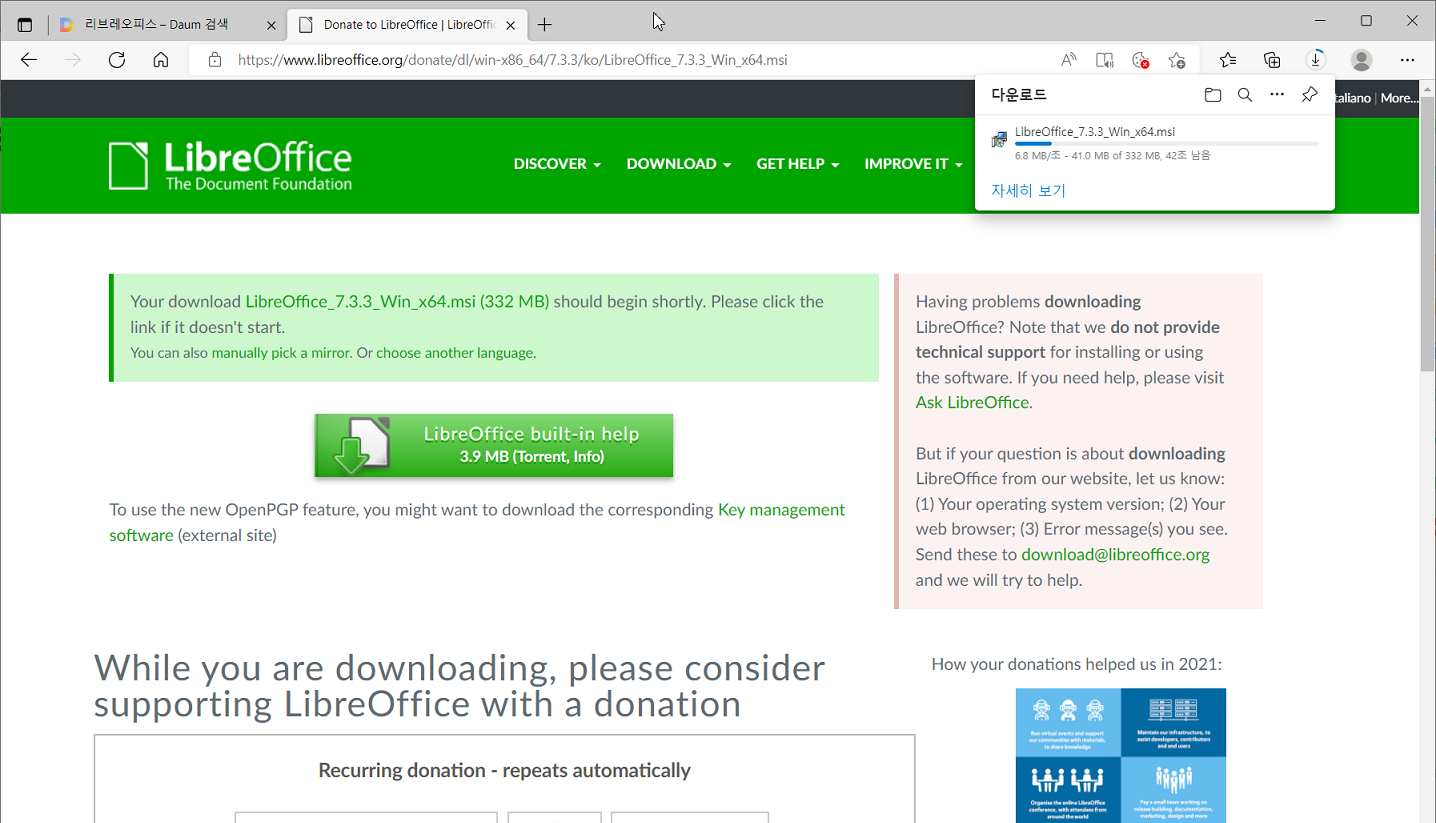This screenshot has height=823, width=1436.
Task: Search downloads with magnifier icon
Action: point(1245,95)
